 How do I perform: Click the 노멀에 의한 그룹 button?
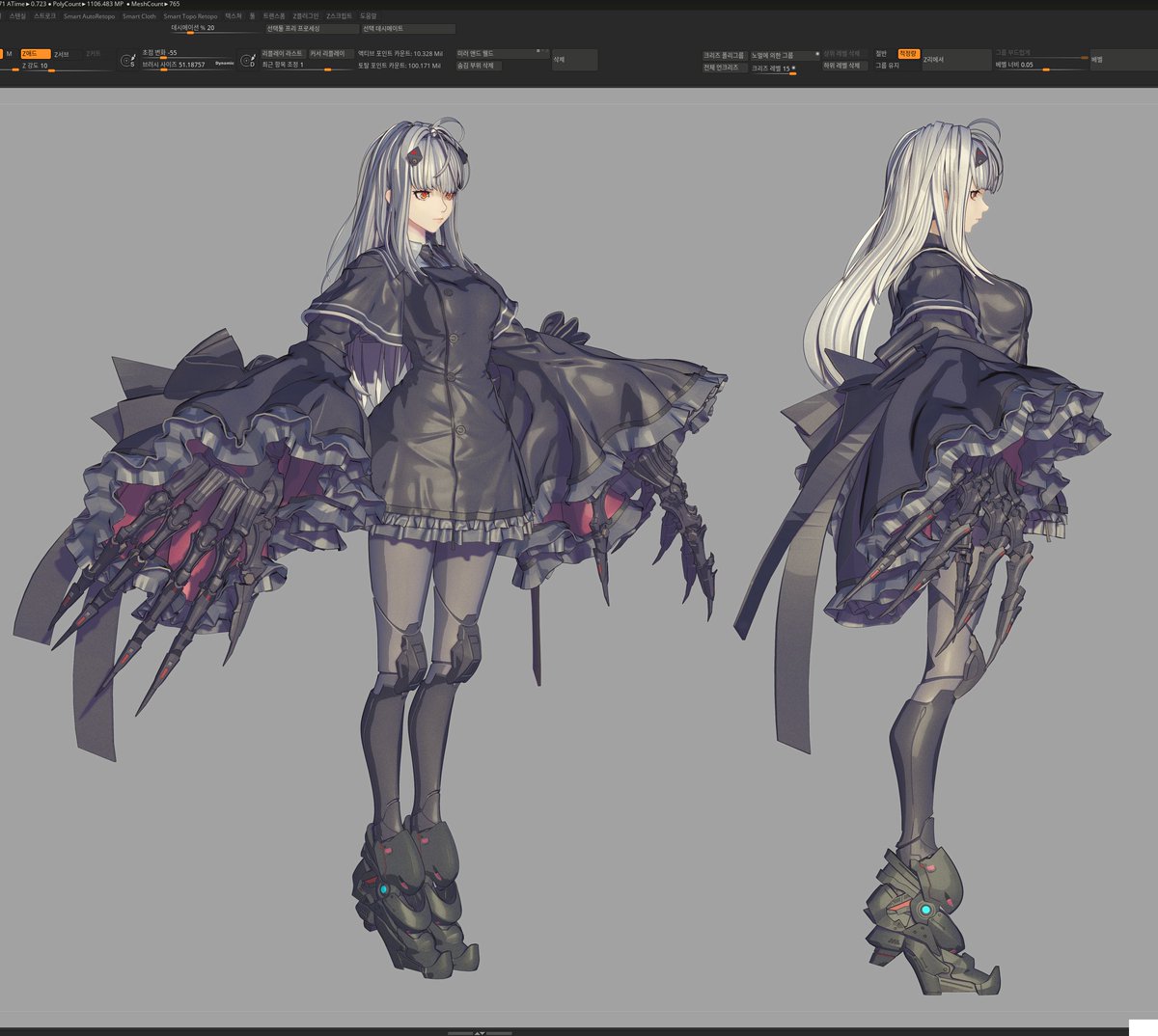tap(786, 56)
